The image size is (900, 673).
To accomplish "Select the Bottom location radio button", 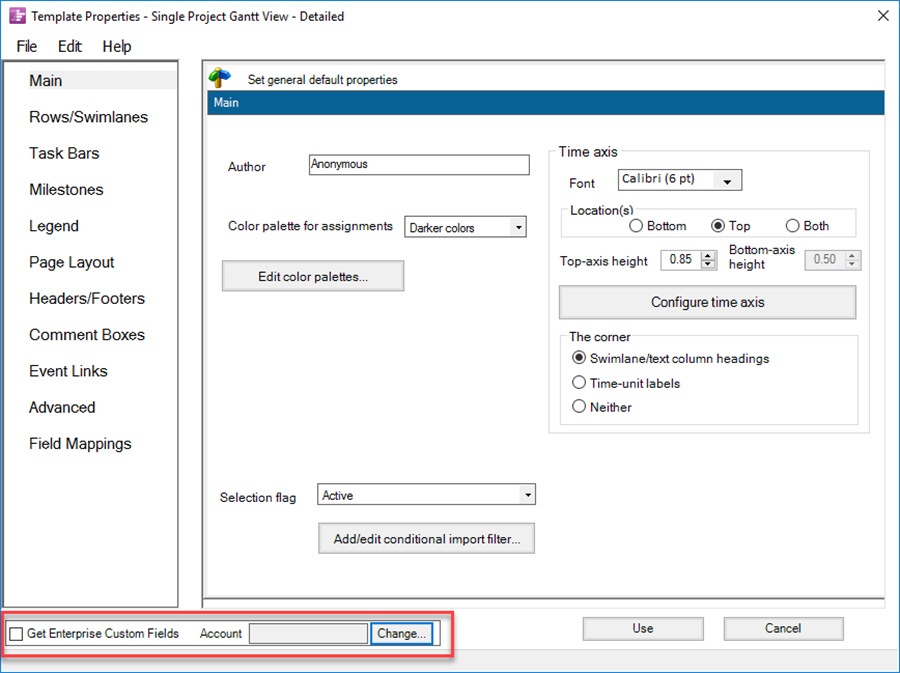I will pos(636,226).
